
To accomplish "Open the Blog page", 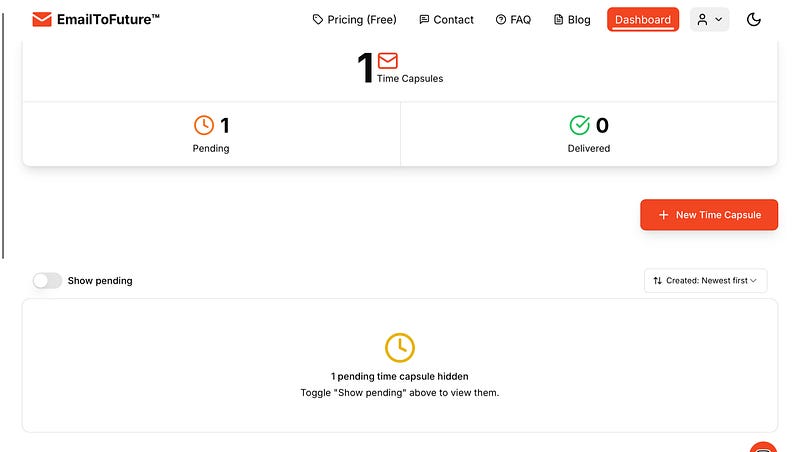I will [x=572, y=19].
